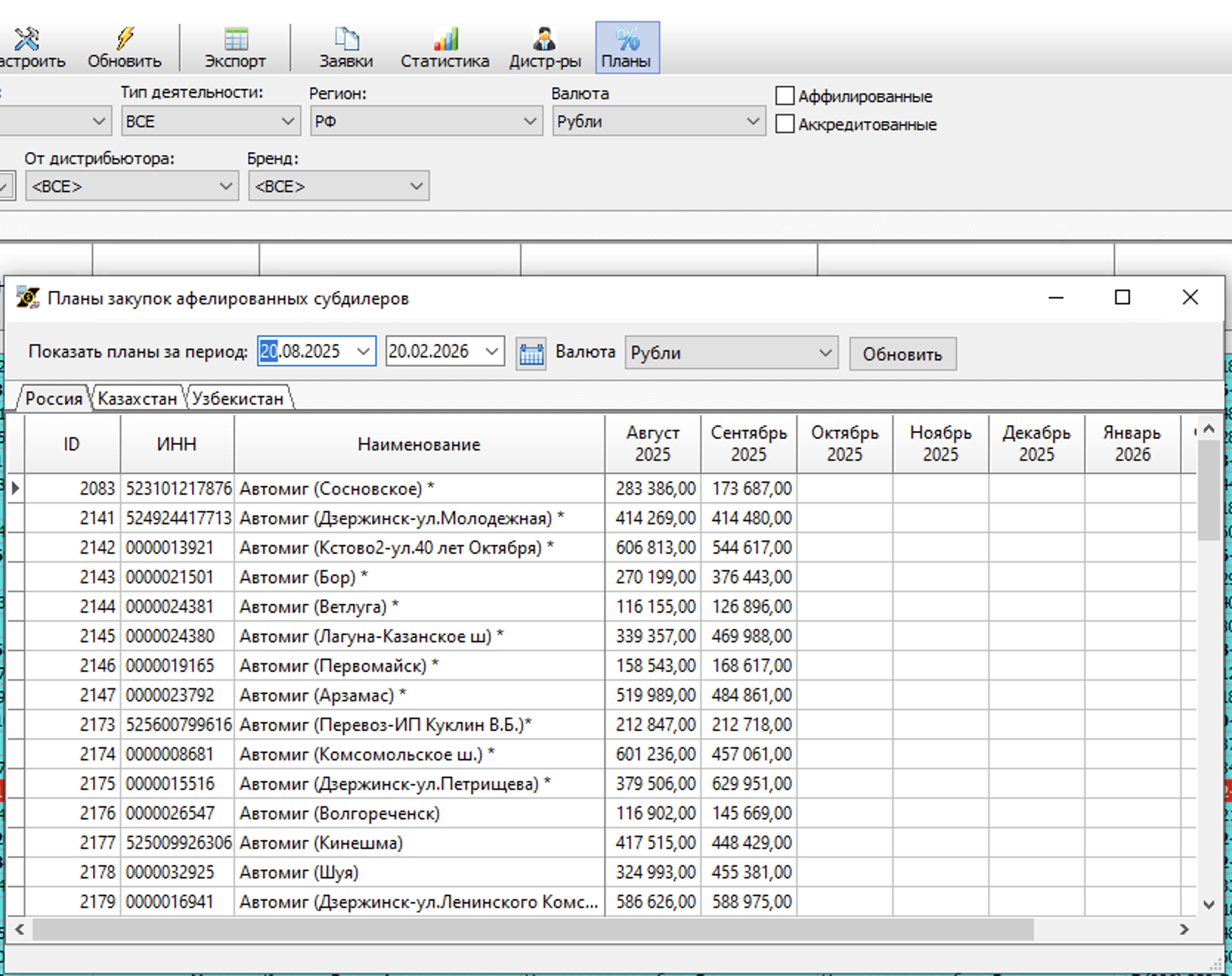Select row Автомиг (Сосновское) *
The width and height of the screenshot is (1232, 976).
click(600, 488)
